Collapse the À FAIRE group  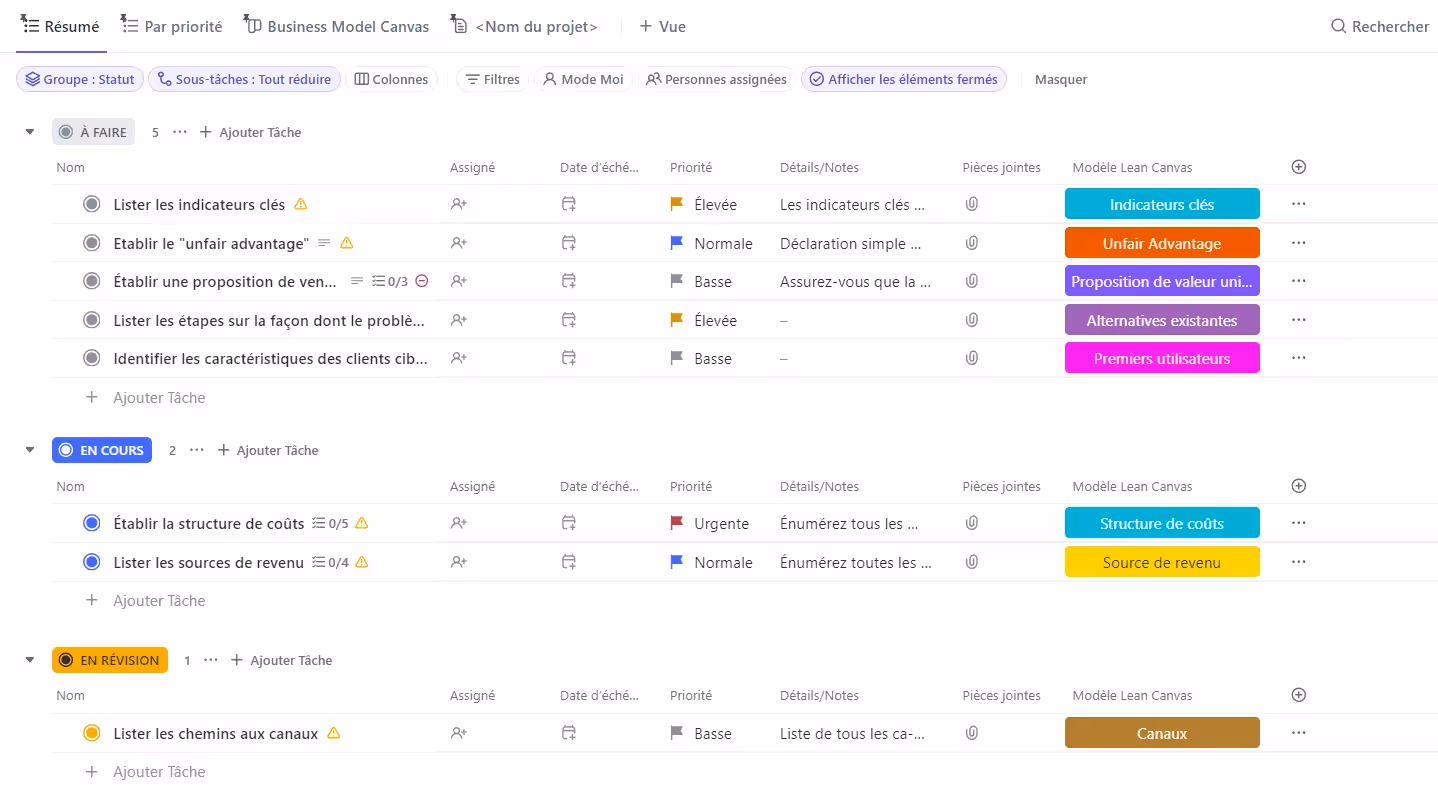[x=30, y=132]
